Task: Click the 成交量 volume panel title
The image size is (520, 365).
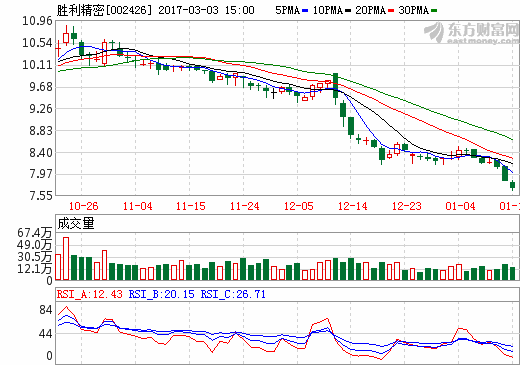Action: tap(76, 224)
